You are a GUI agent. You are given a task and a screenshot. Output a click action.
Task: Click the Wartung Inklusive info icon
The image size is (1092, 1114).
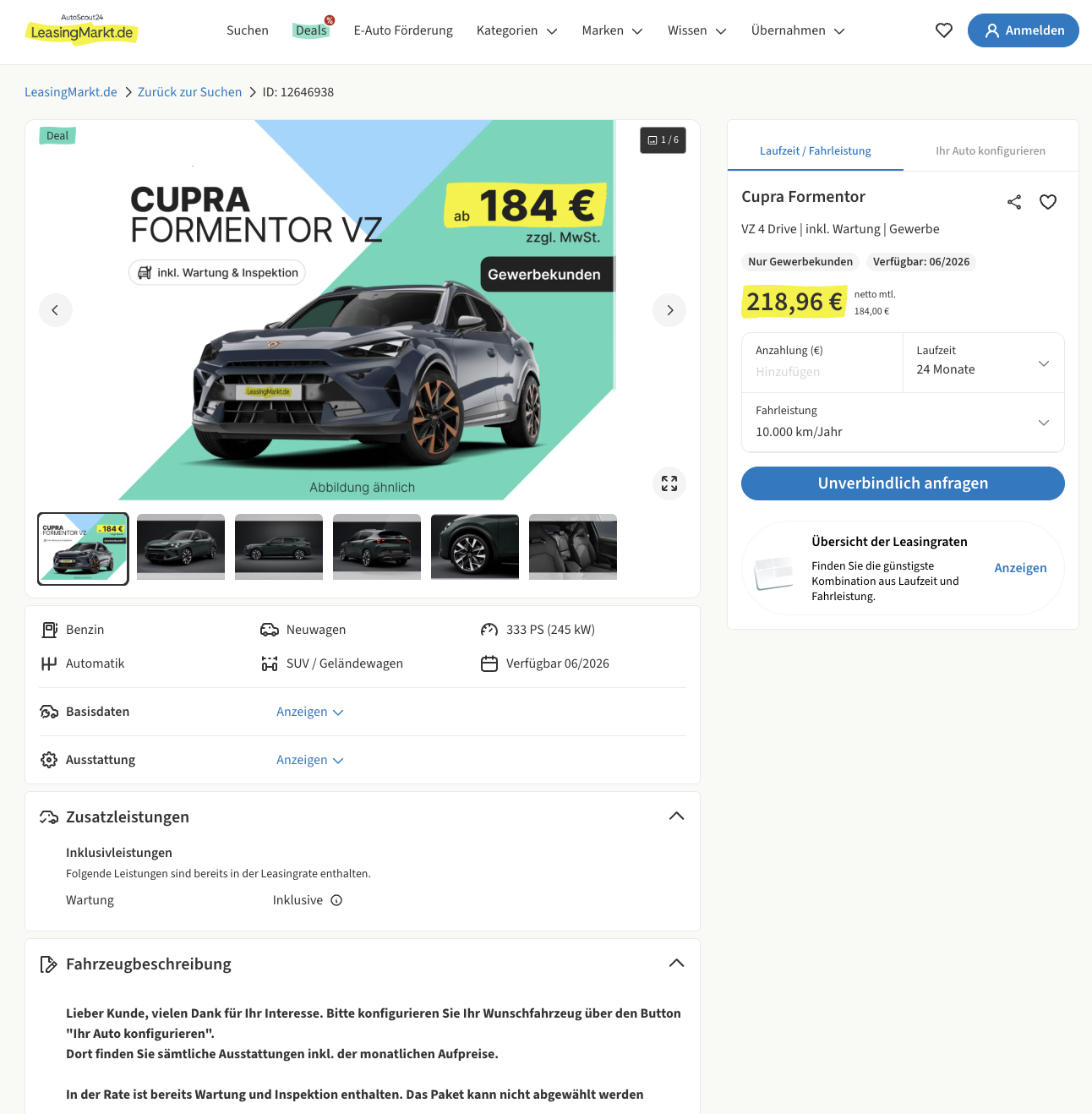coord(336,900)
